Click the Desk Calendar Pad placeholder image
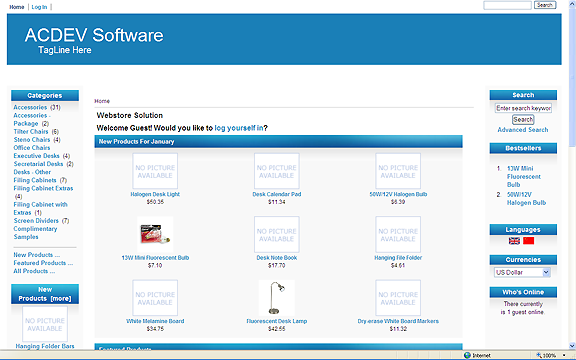 coord(277,171)
